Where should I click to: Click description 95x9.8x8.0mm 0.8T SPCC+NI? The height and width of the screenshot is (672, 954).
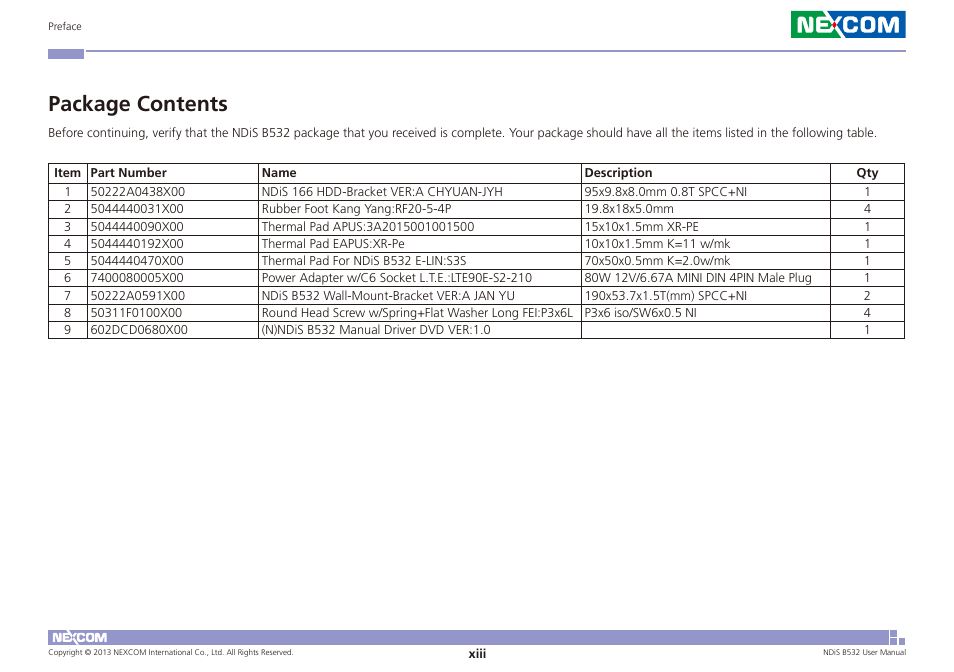(x=666, y=192)
